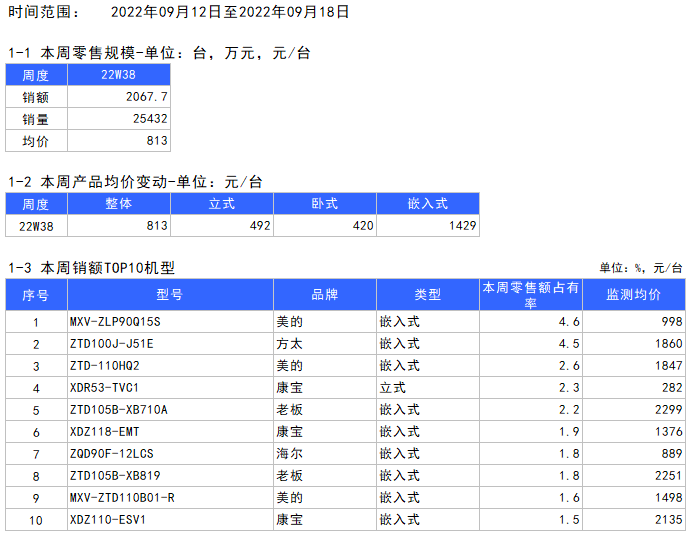Click monitored price 889
The height and width of the screenshot is (537, 690).
[x=672, y=454]
